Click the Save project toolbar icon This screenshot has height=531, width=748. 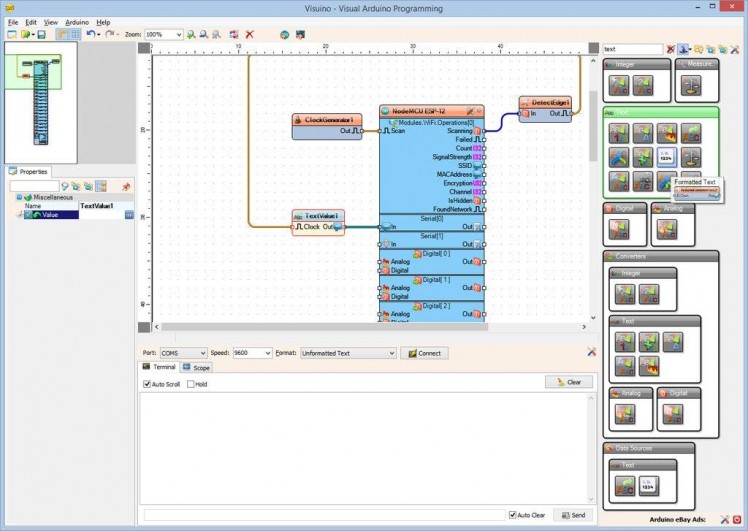click(41, 34)
